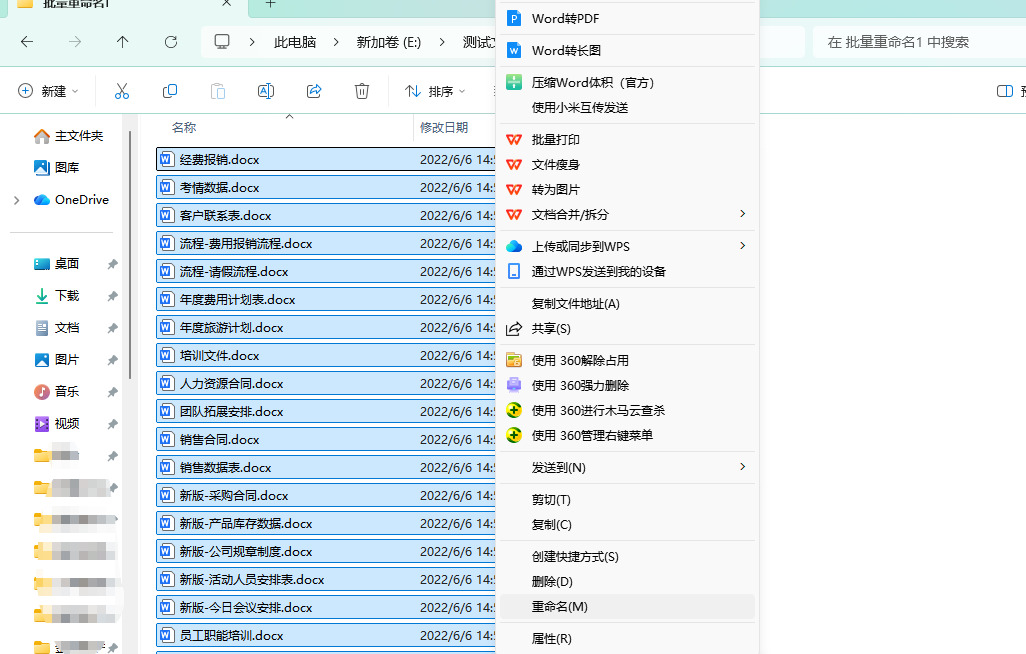This screenshot has height=654, width=1026.
Task: Click the Share icon in toolbar
Action: pyautogui.click(x=314, y=91)
